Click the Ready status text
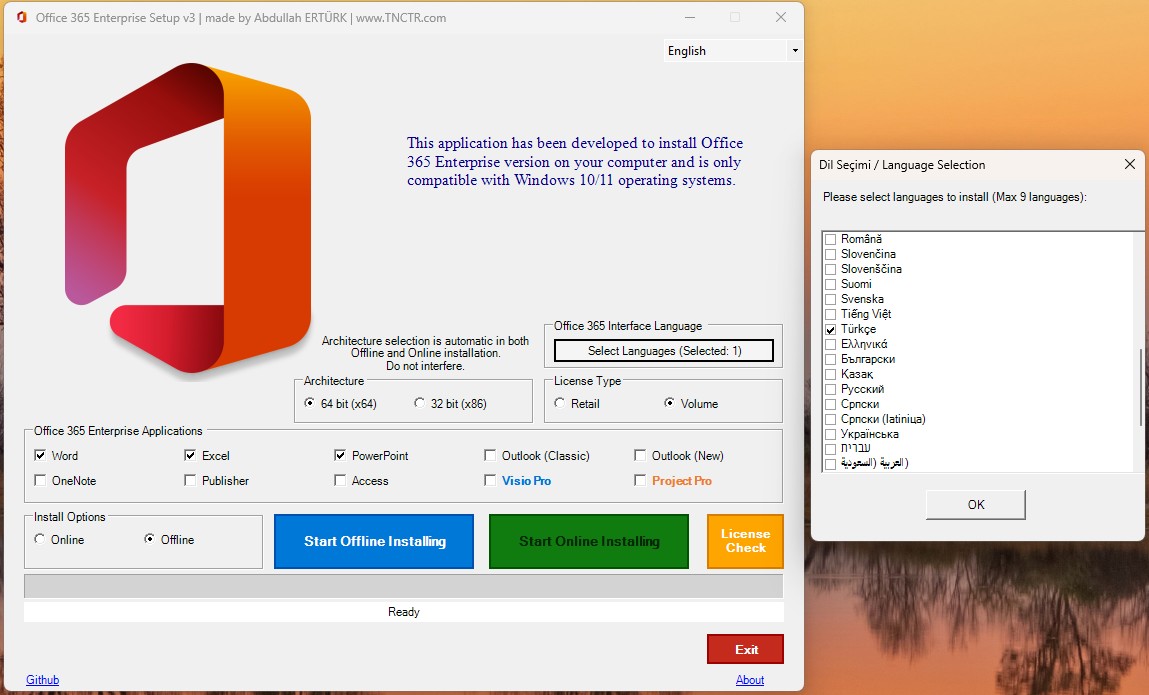1149x695 pixels. pyautogui.click(x=404, y=611)
